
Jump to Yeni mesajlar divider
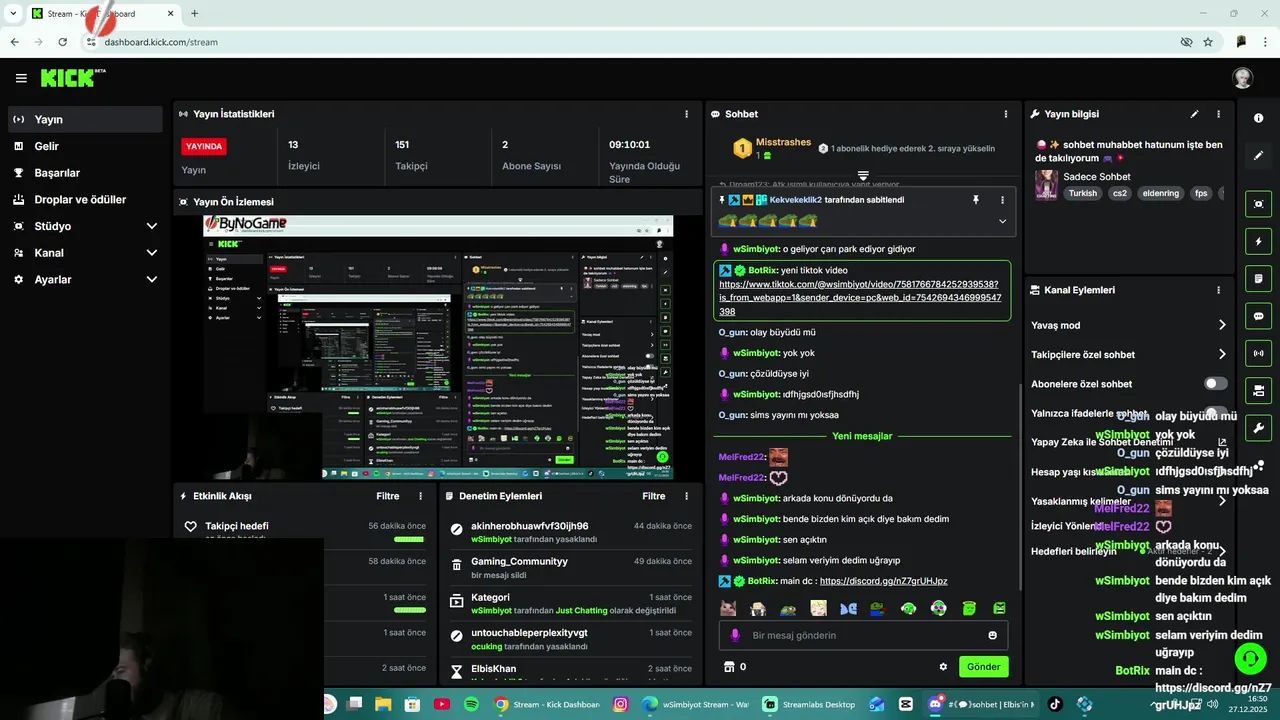(862, 436)
